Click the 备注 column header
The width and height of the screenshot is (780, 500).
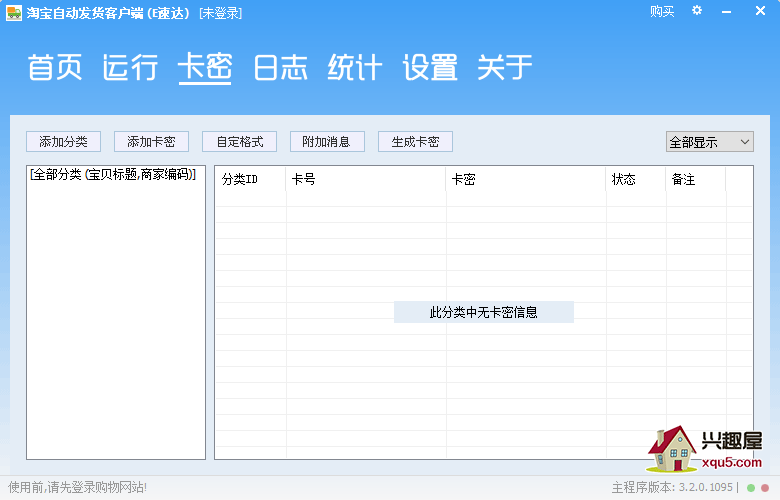[x=695, y=179]
